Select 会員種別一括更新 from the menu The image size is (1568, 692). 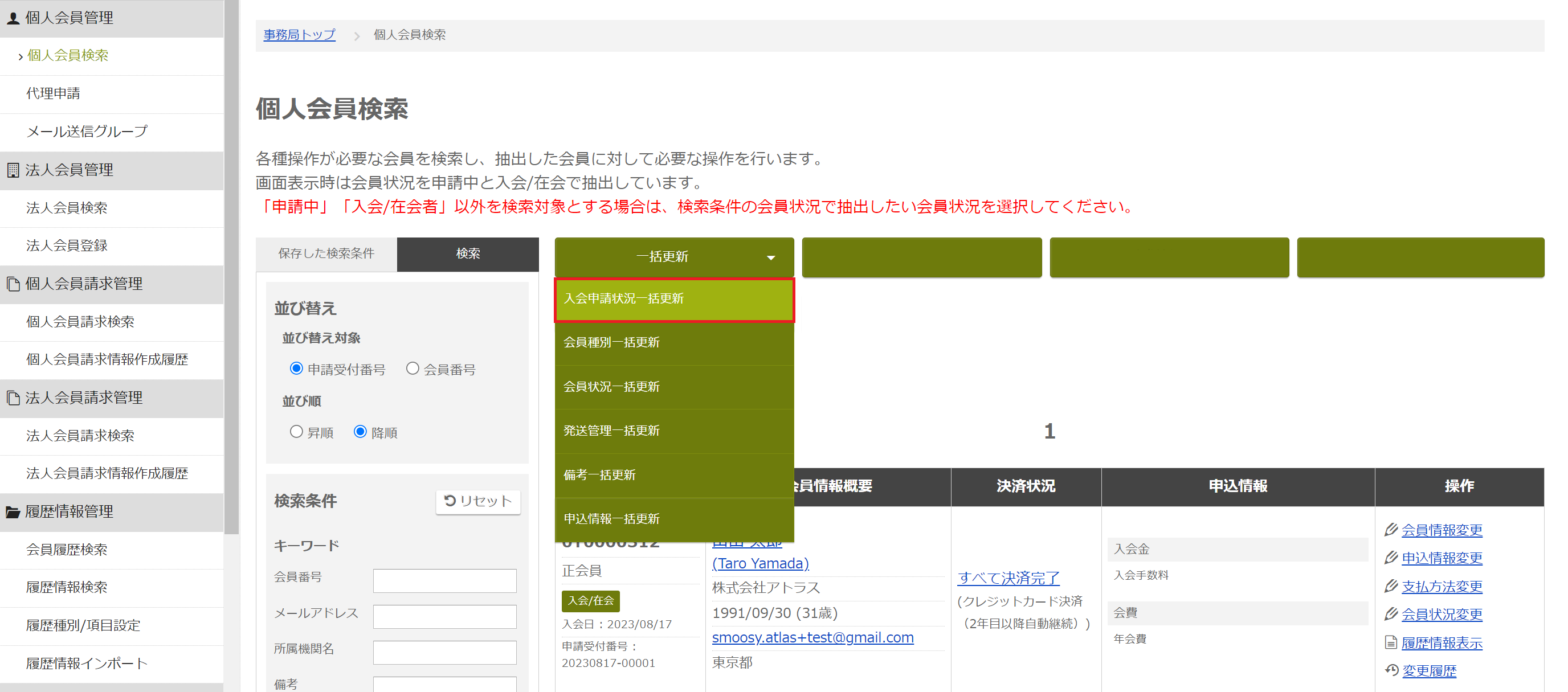pos(675,343)
